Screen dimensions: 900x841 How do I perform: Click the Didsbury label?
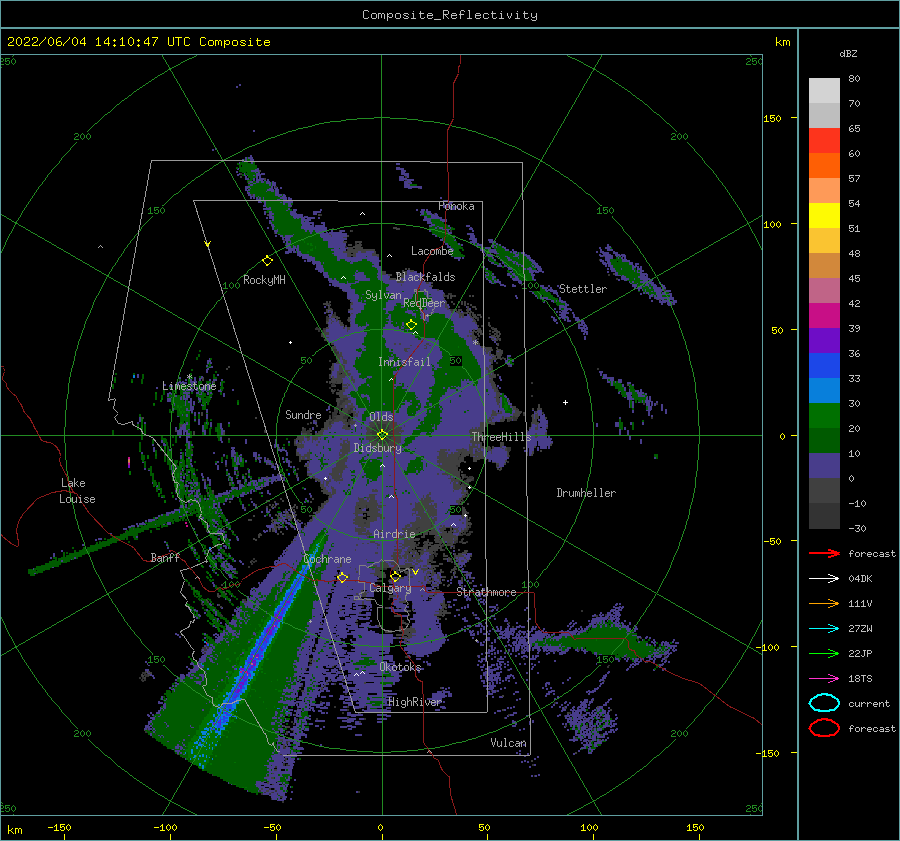tap(377, 448)
